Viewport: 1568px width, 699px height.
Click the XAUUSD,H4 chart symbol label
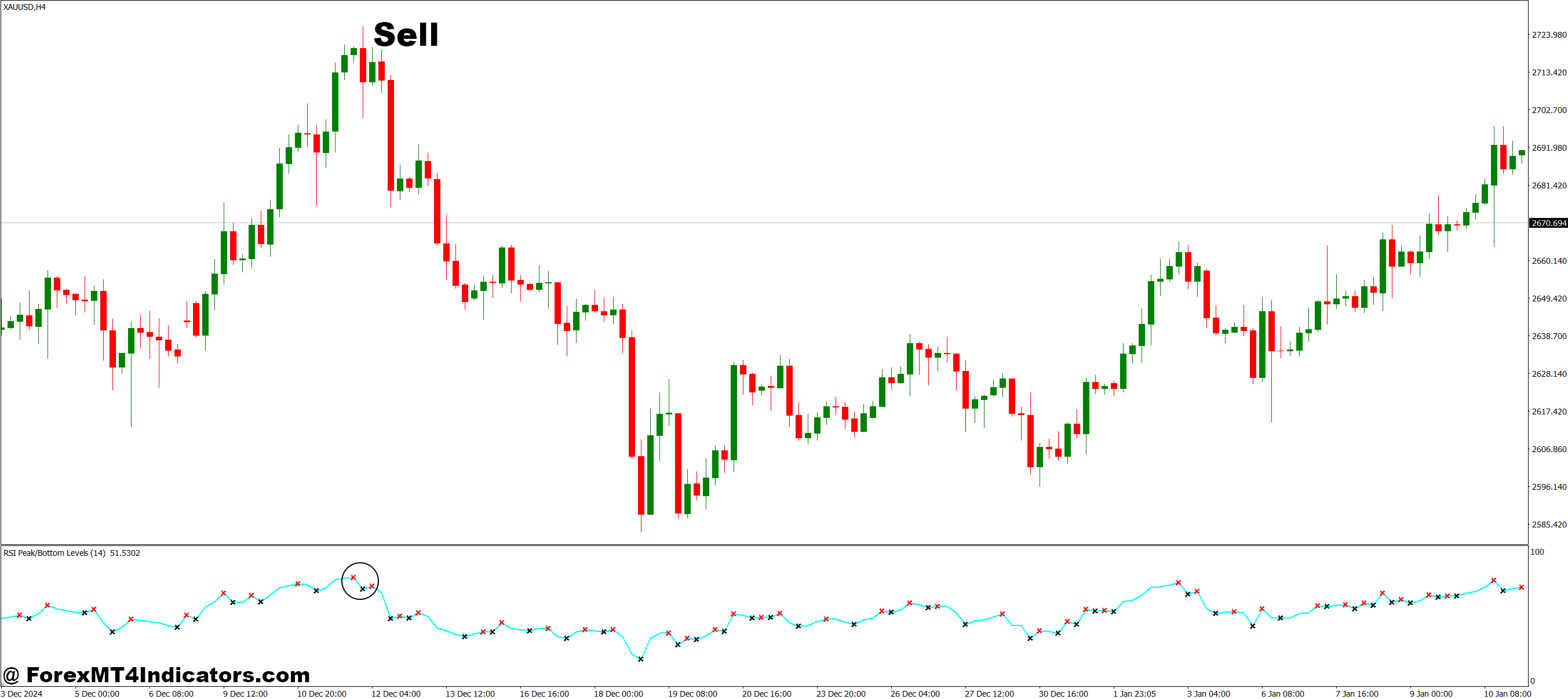(x=24, y=8)
